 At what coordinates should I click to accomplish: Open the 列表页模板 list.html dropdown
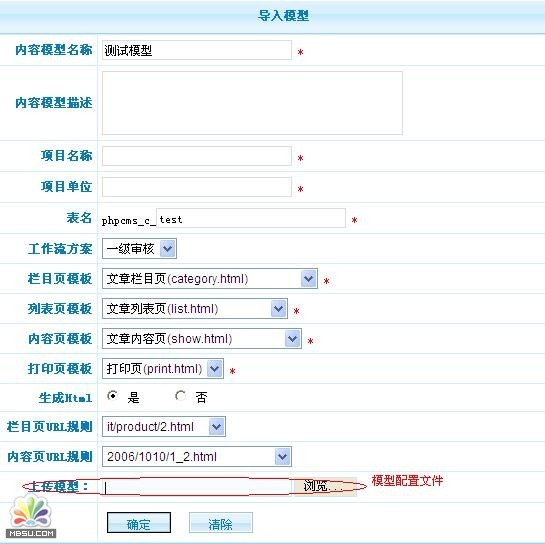[x=195, y=309]
